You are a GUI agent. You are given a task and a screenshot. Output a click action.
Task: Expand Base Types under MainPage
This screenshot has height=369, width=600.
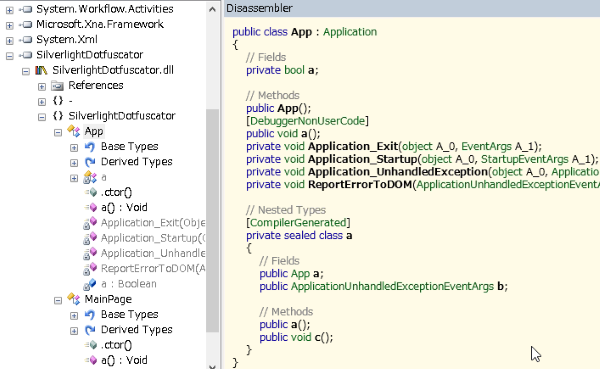point(74,316)
